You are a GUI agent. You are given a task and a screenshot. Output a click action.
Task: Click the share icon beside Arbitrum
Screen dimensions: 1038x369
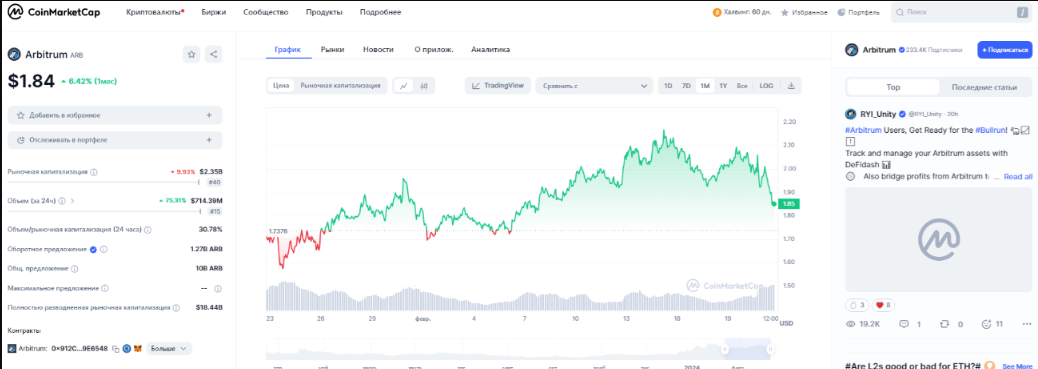point(213,55)
